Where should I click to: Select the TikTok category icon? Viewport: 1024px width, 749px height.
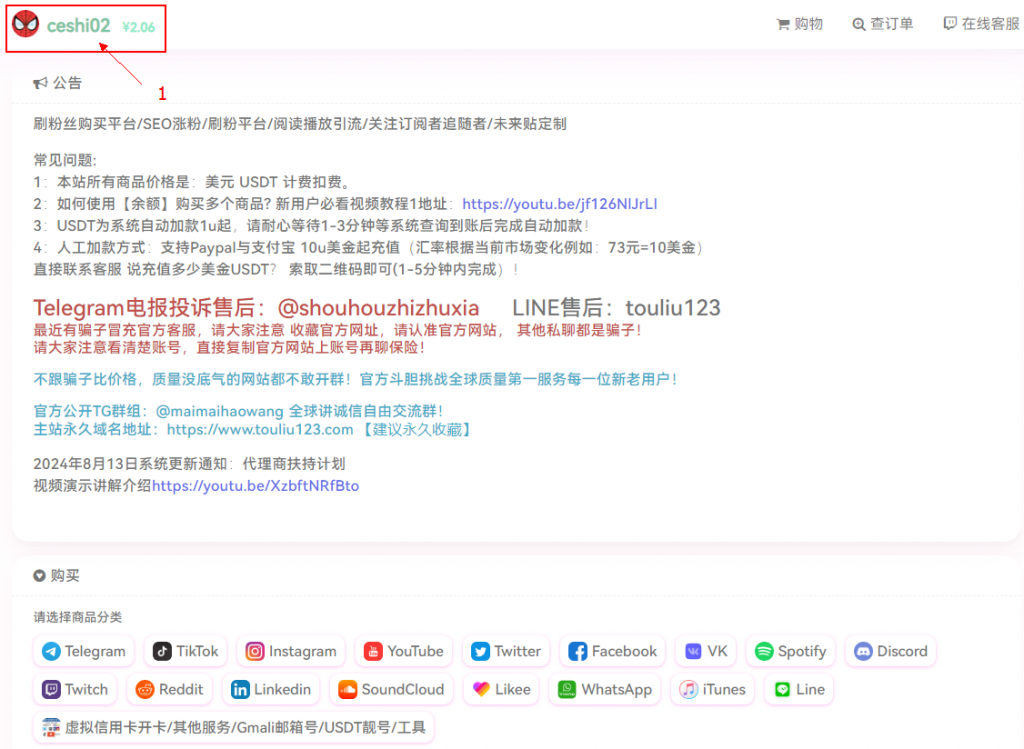pos(162,651)
